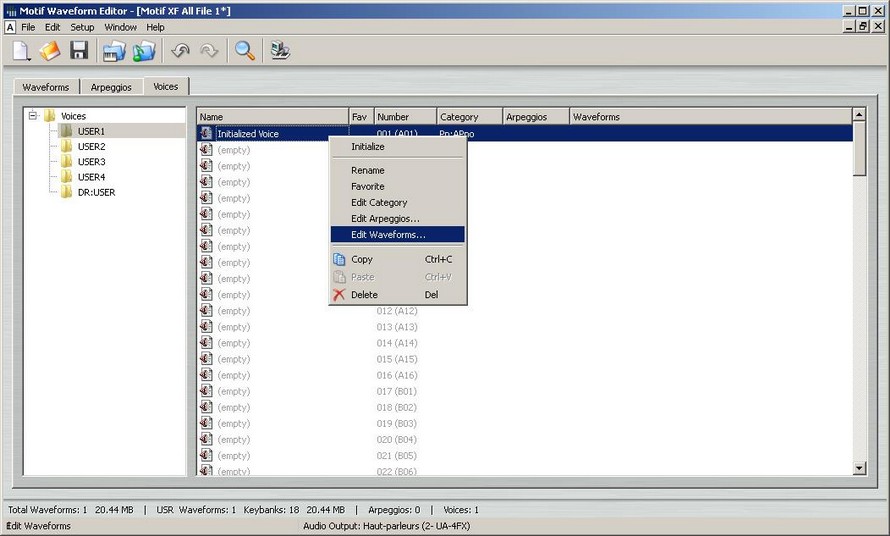Click the Open file toolbar icon
The height and width of the screenshot is (536, 890).
coord(50,51)
